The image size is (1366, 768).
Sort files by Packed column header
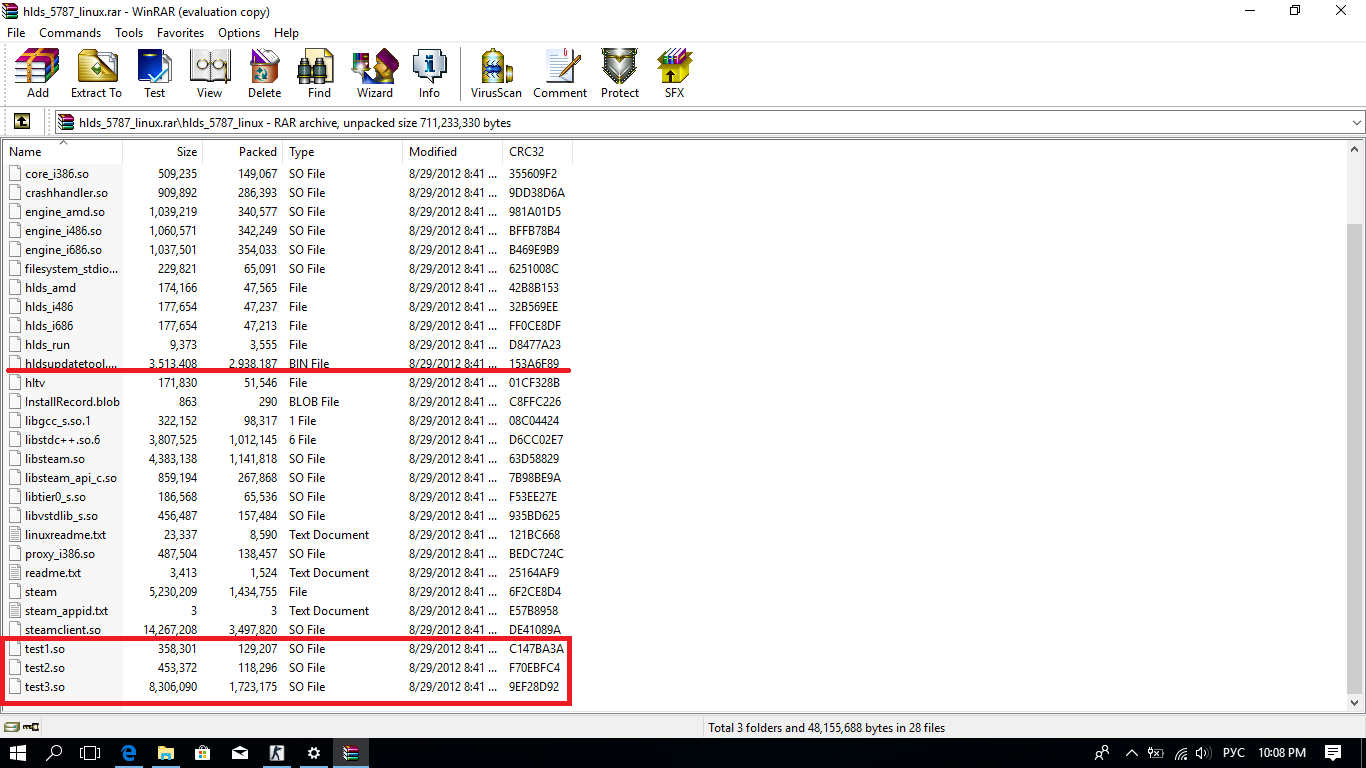pos(243,152)
